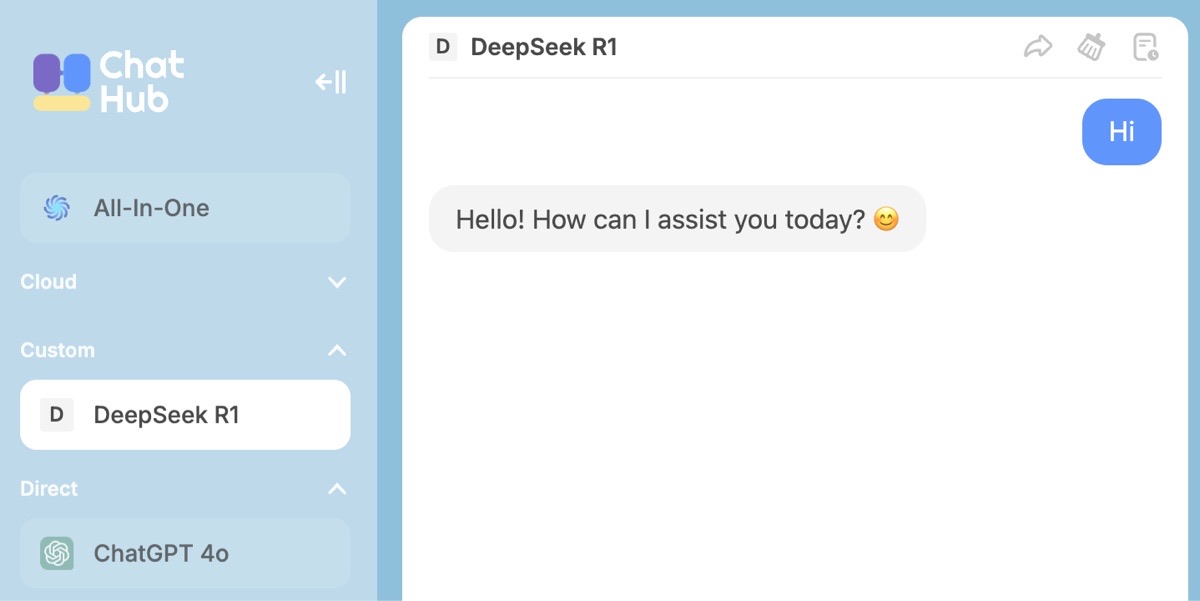Collapse the Custom section chevron
Image resolution: width=1200 pixels, height=601 pixels.
[337, 351]
